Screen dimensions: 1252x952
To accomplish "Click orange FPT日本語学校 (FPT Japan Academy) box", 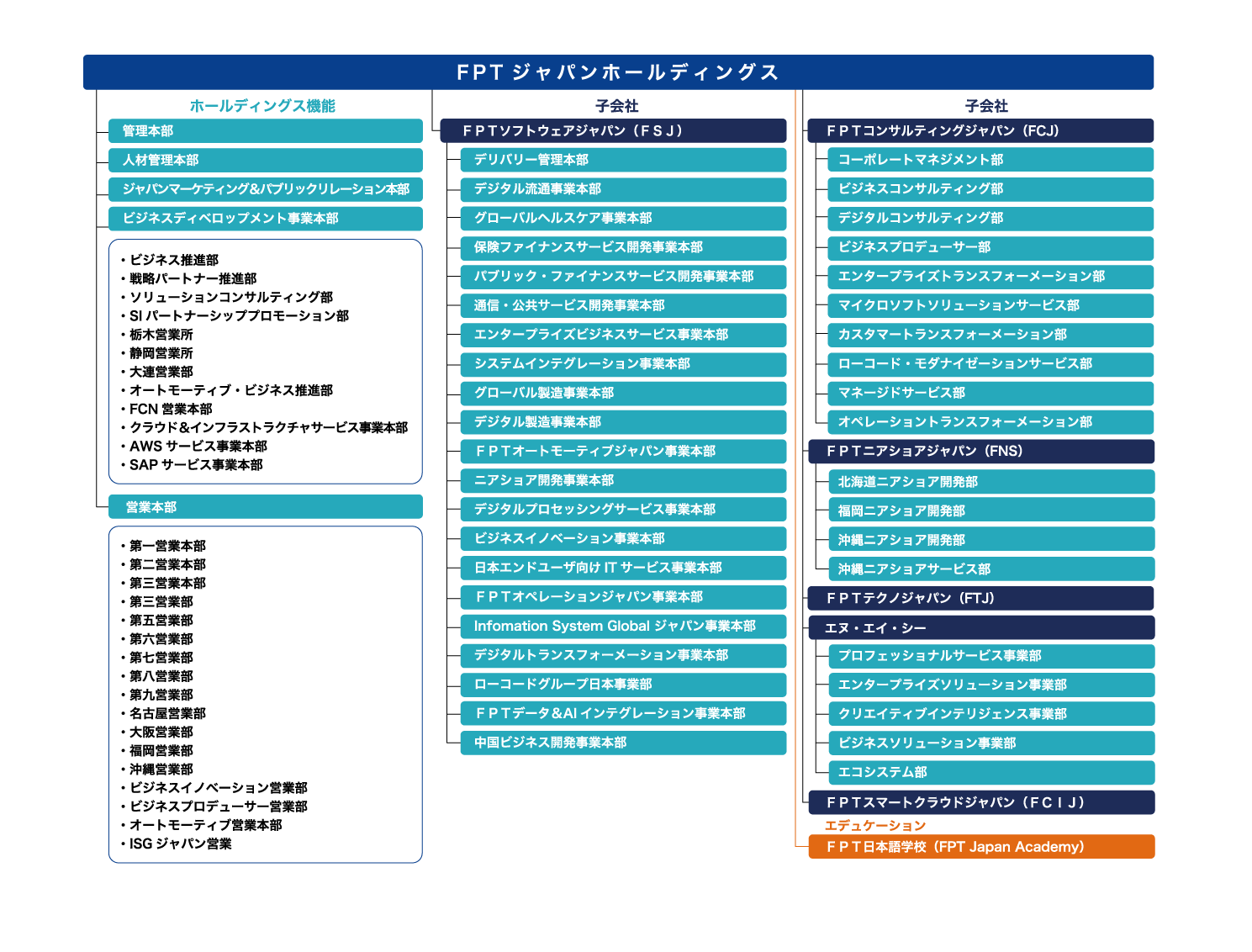I will click(980, 847).
